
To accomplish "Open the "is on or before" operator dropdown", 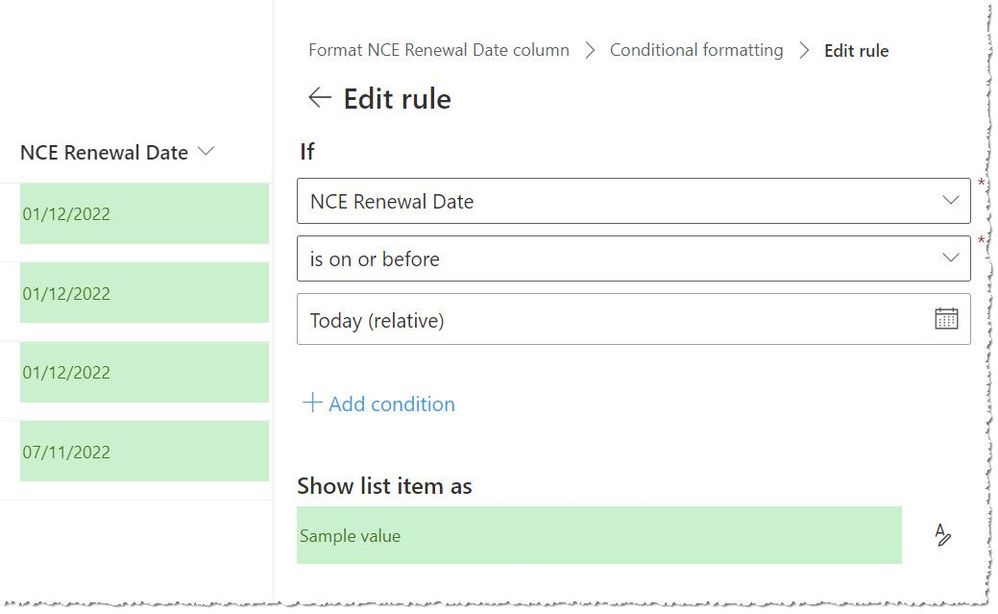I will (620, 258).
